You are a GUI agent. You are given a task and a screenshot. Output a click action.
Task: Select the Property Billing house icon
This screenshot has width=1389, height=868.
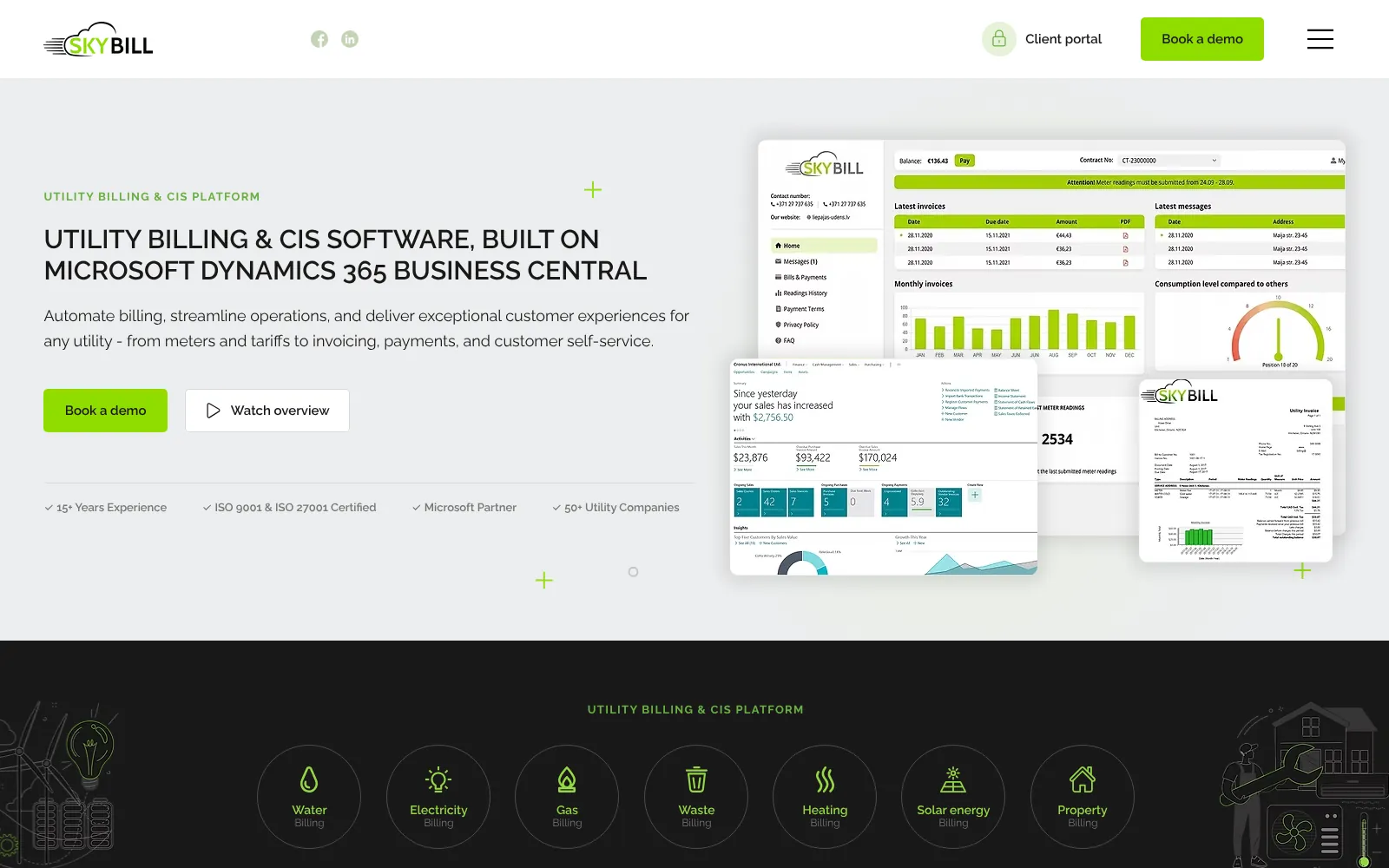tap(1083, 779)
